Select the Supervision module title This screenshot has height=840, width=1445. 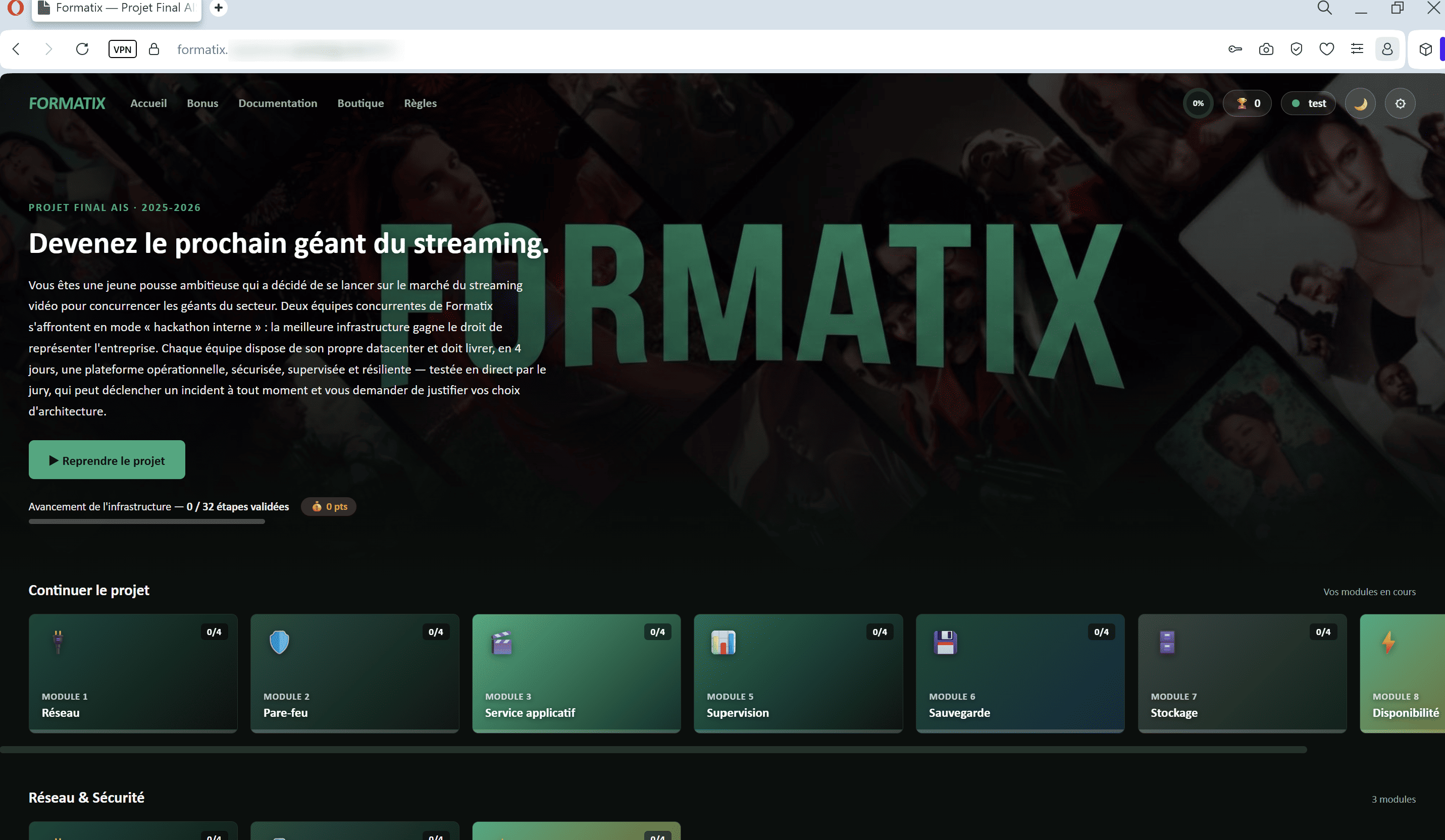click(x=738, y=713)
